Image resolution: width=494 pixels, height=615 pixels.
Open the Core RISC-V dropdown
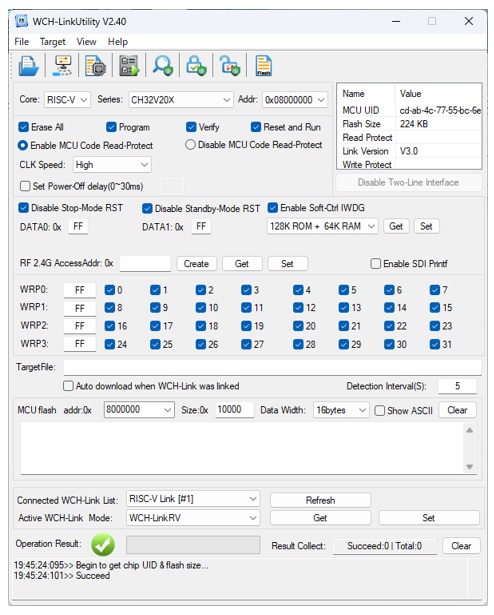pyautogui.click(x=67, y=100)
